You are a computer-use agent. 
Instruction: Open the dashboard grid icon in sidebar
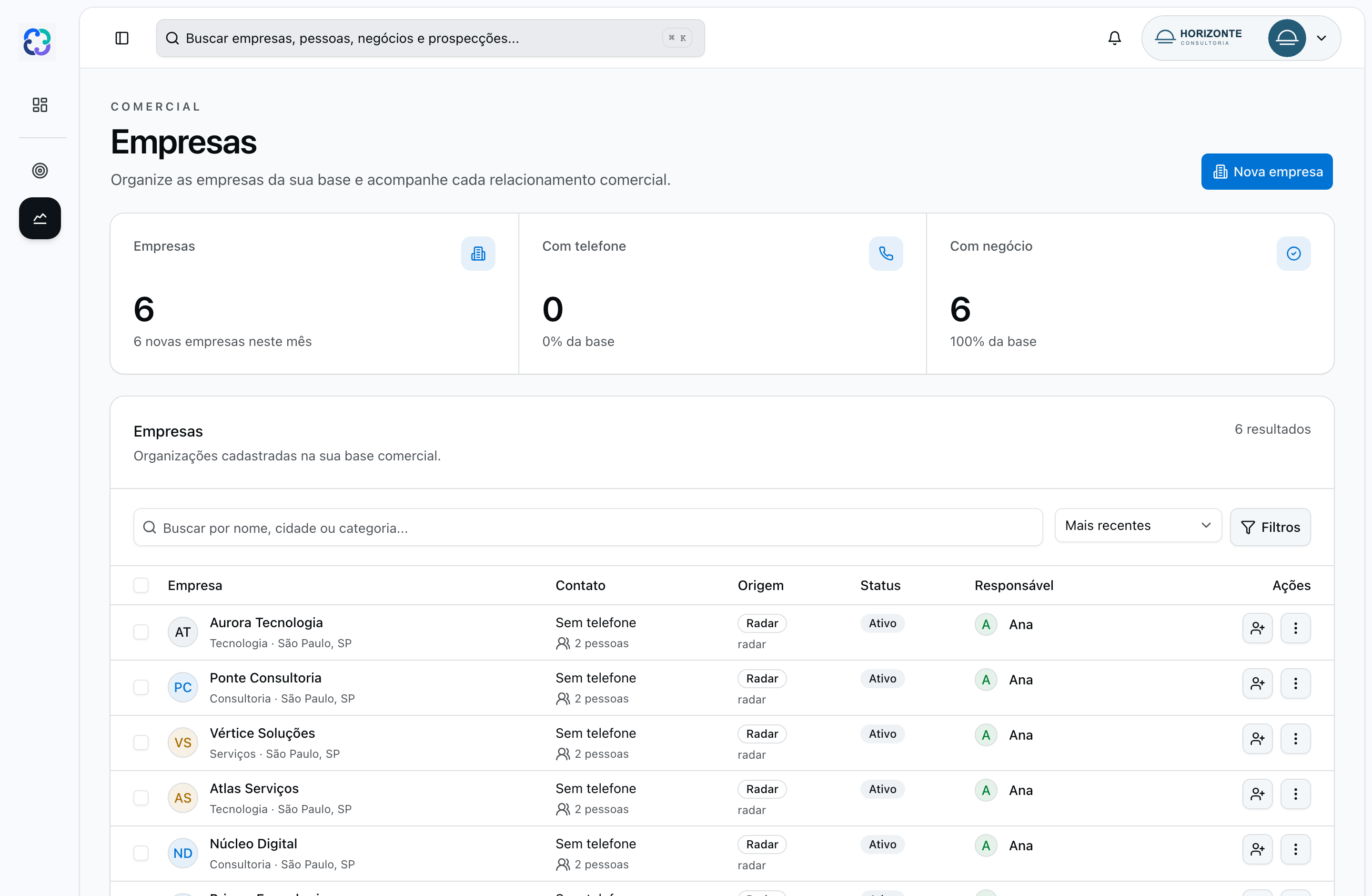(x=40, y=104)
